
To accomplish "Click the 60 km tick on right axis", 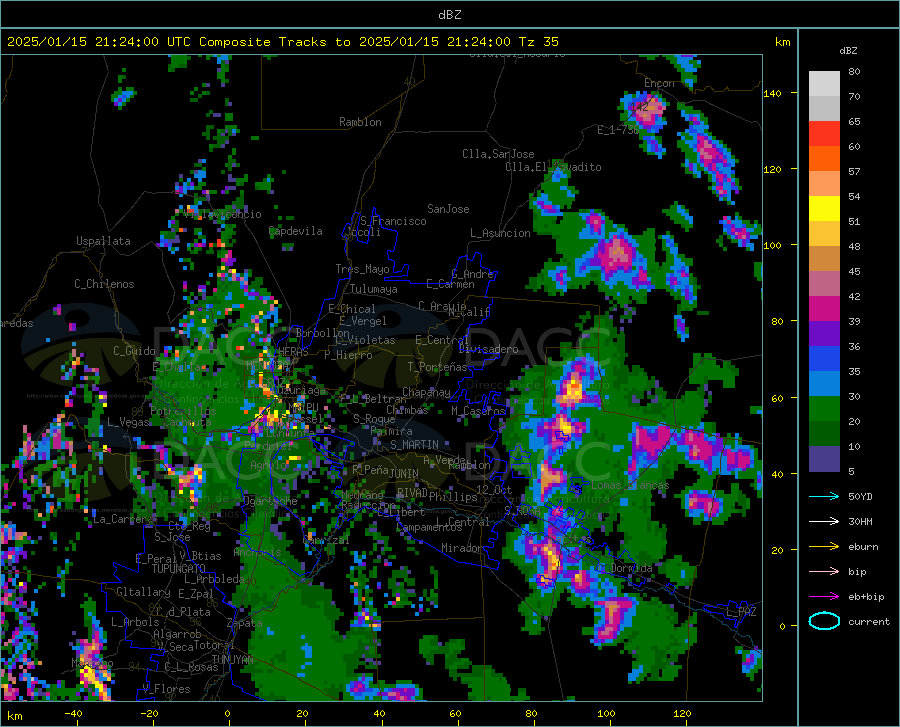I will 777,398.
